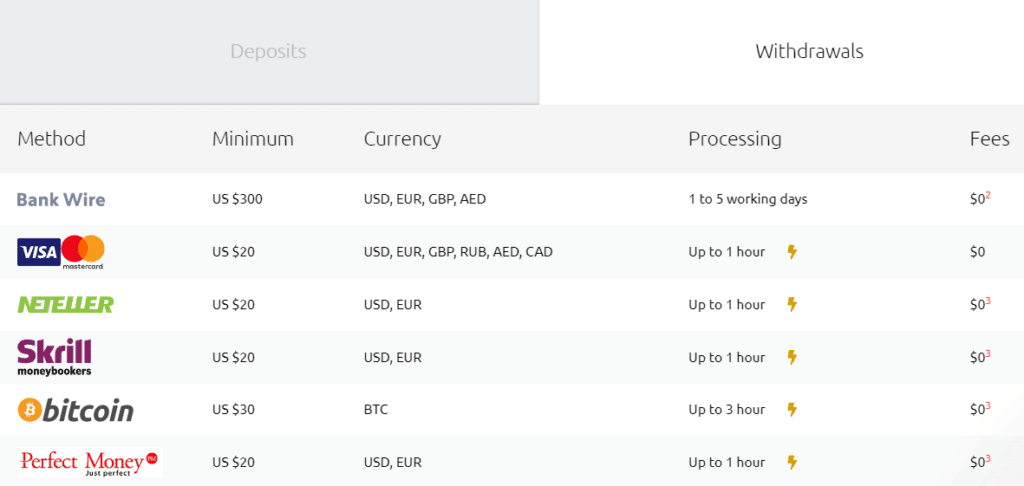The width and height of the screenshot is (1024, 486).
Task: Click the Bitcoin logo
Action: coord(75,410)
